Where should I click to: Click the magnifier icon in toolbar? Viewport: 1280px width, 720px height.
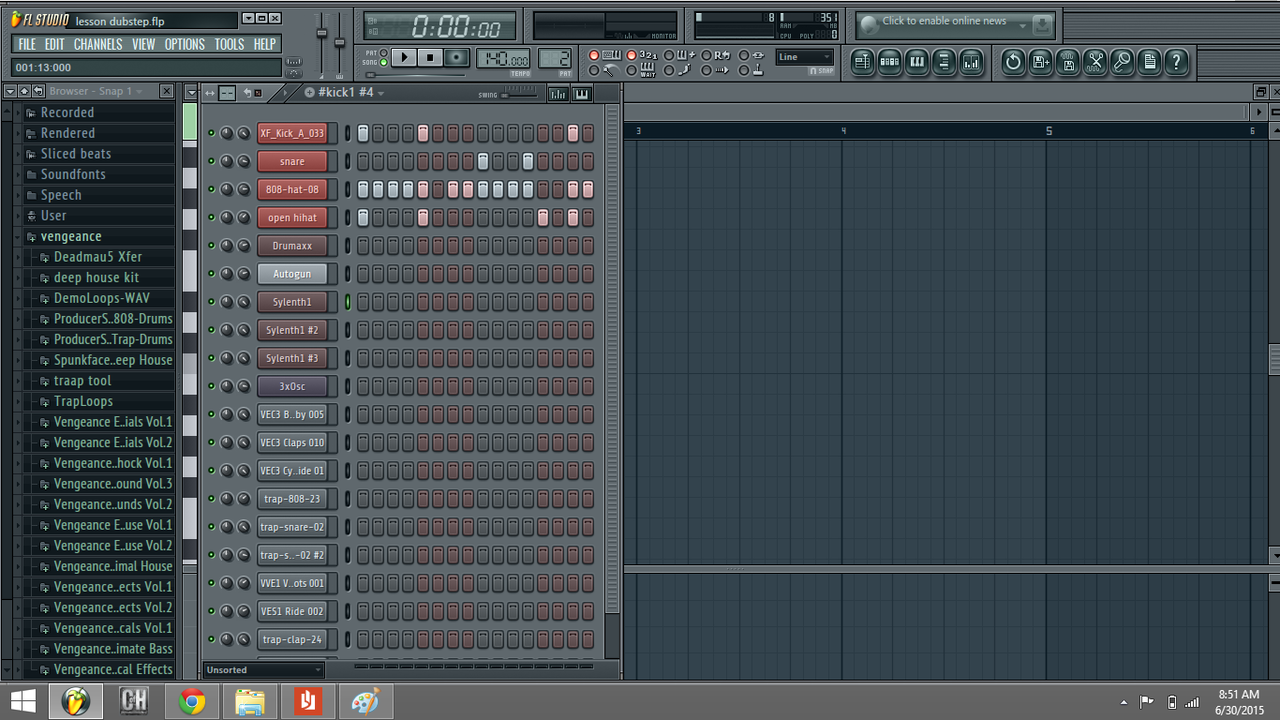[x=1122, y=62]
